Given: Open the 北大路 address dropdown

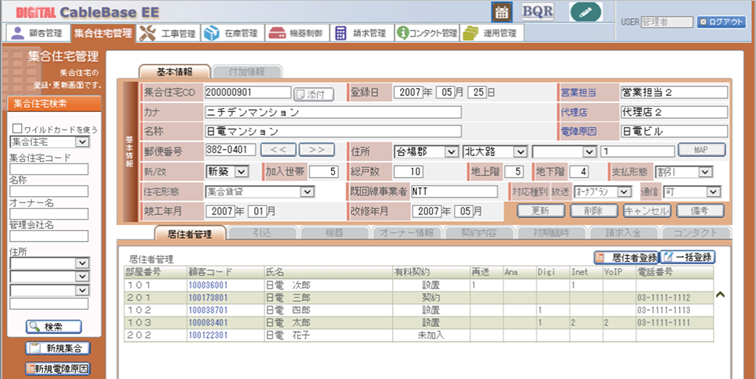Looking at the screenshot, I should 495,151.
